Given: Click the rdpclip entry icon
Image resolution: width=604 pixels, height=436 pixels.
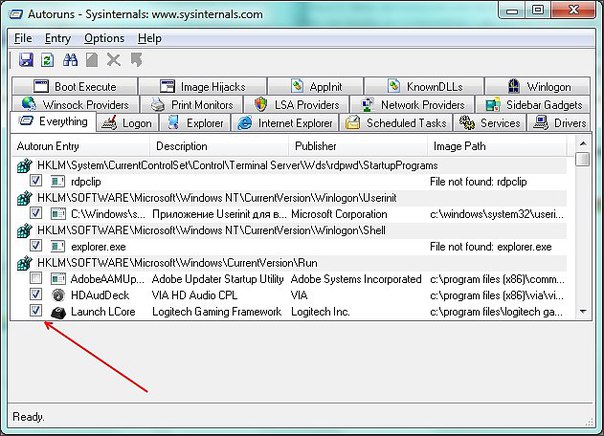Looking at the screenshot, I should click(58, 181).
